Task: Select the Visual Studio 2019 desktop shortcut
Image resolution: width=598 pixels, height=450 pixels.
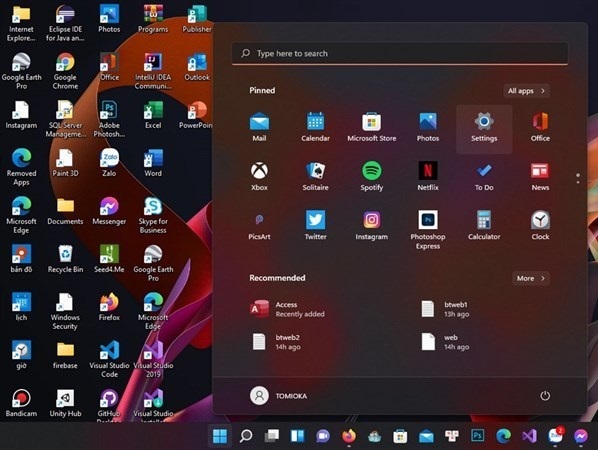Action: pos(153,359)
